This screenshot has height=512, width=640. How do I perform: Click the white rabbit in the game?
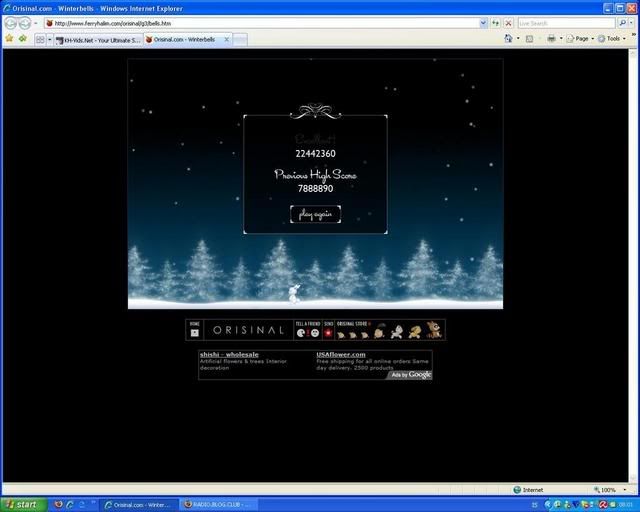click(294, 294)
